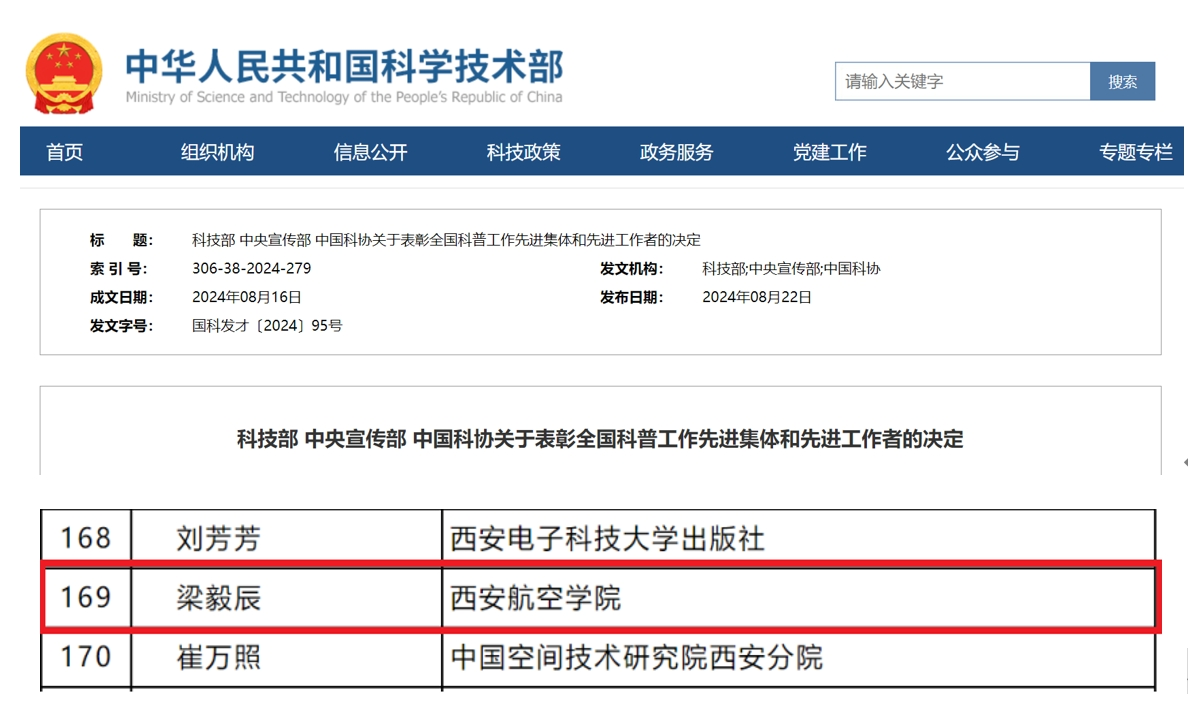Click the 中华人民共和国科学技术部 site title
This screenshot has width=1188, height=711.
pos(343,67)
